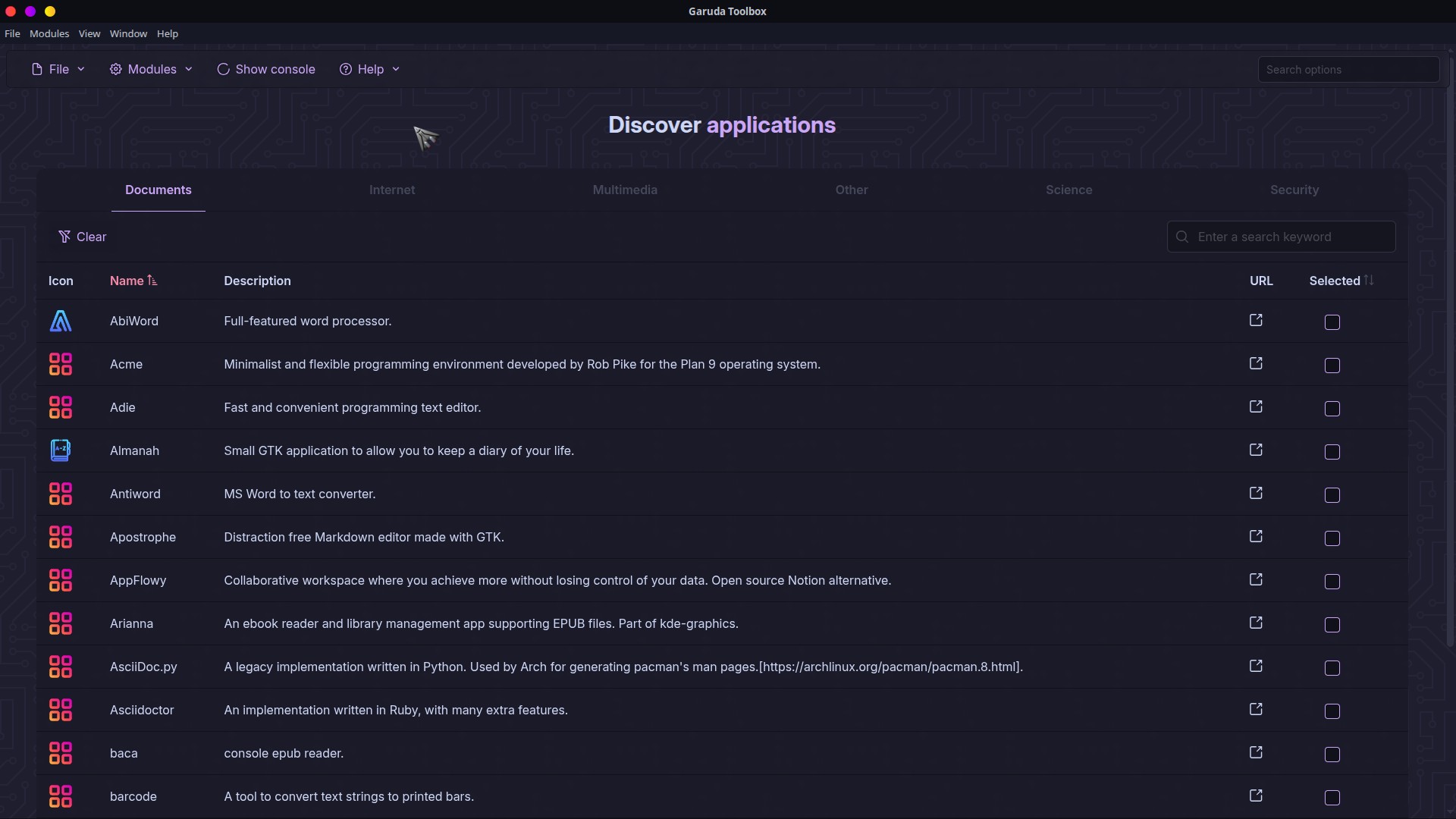The height and width of the screenshot is (819, 1456).
Task: Open the Other tab
Action: pos(852,190)
